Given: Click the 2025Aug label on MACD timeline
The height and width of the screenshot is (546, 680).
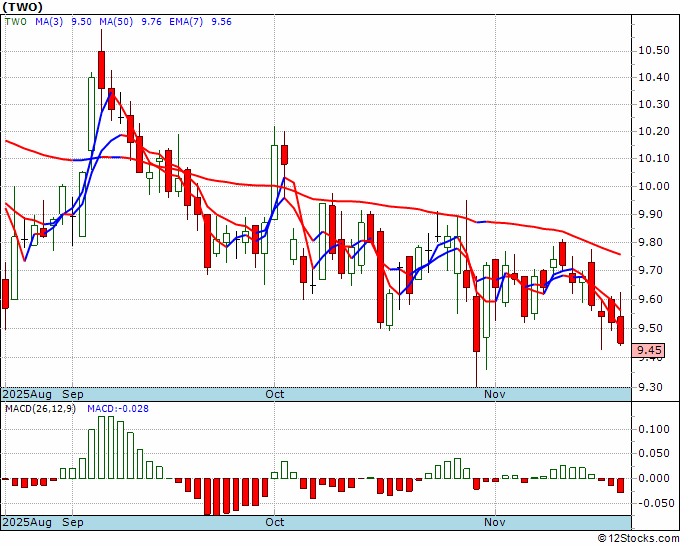Looking at the screenshot, I should pos(27,522).
